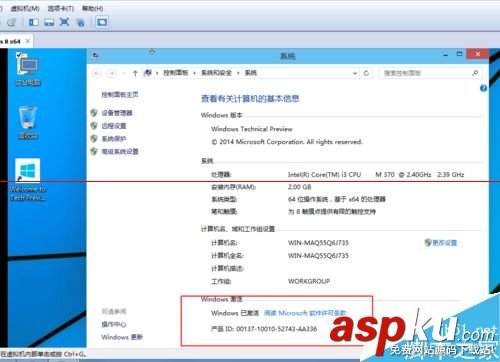Open the address bar history dropdown
The width and height of the screenshot is (500, 362).
pos(355,73)
